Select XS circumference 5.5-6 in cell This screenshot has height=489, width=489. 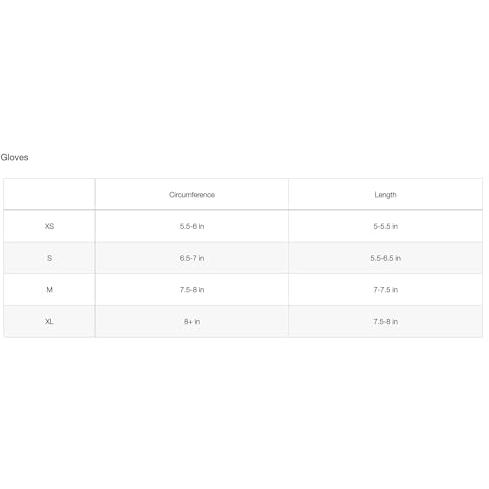[x=192, y=226]
